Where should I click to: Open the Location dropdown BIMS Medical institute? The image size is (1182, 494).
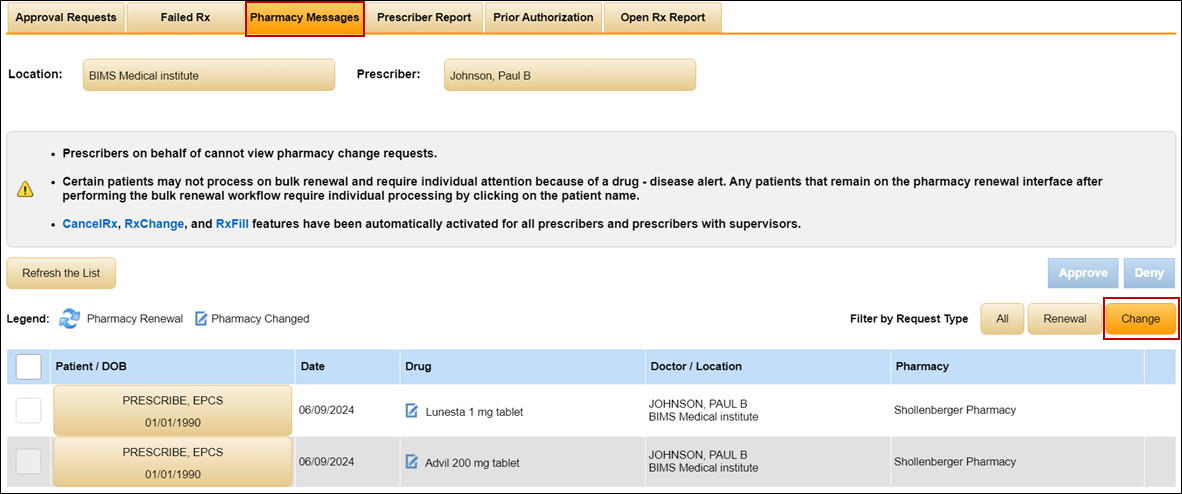(208, 75)
